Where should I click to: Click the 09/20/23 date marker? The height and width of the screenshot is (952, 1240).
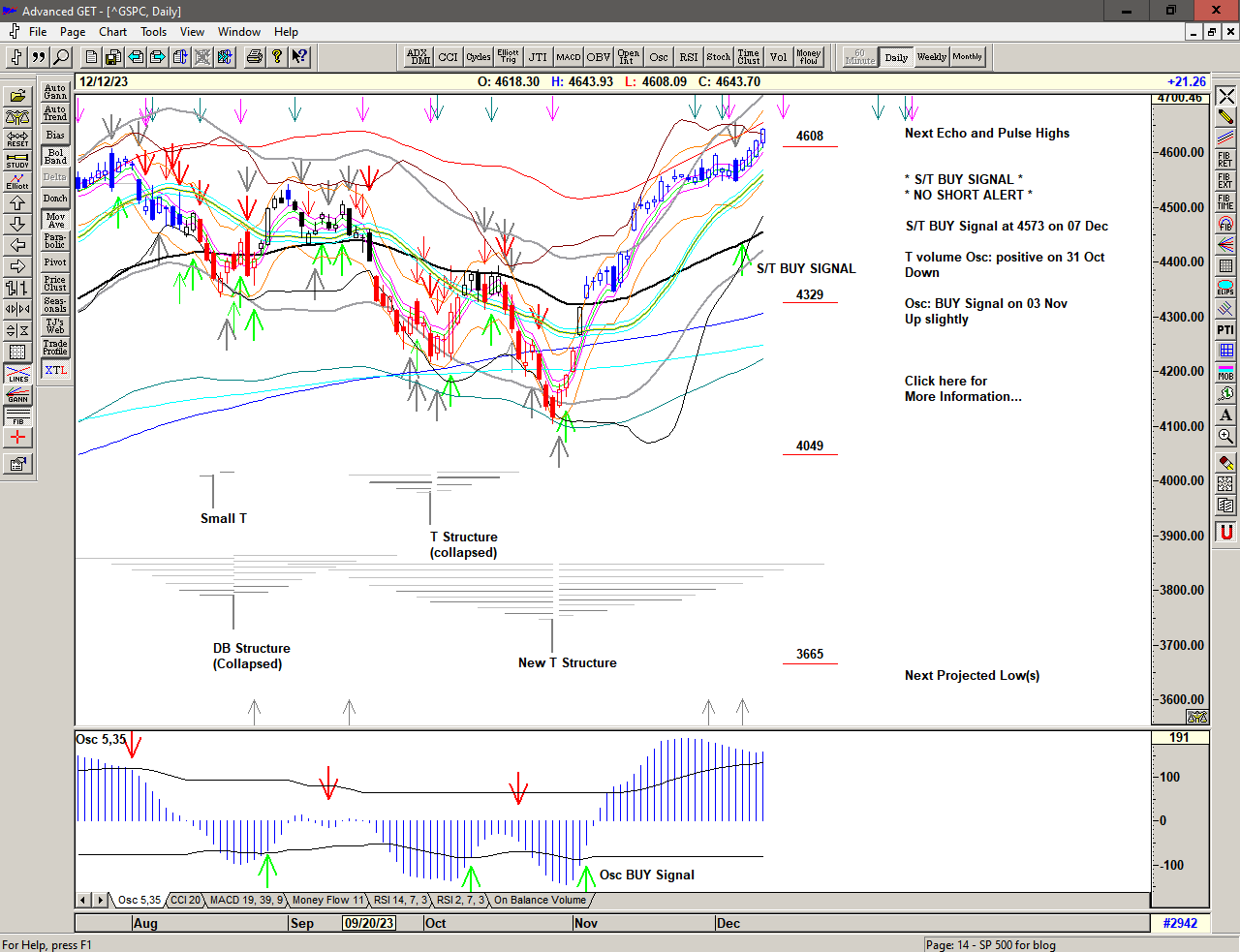click(x=369, y=923)
